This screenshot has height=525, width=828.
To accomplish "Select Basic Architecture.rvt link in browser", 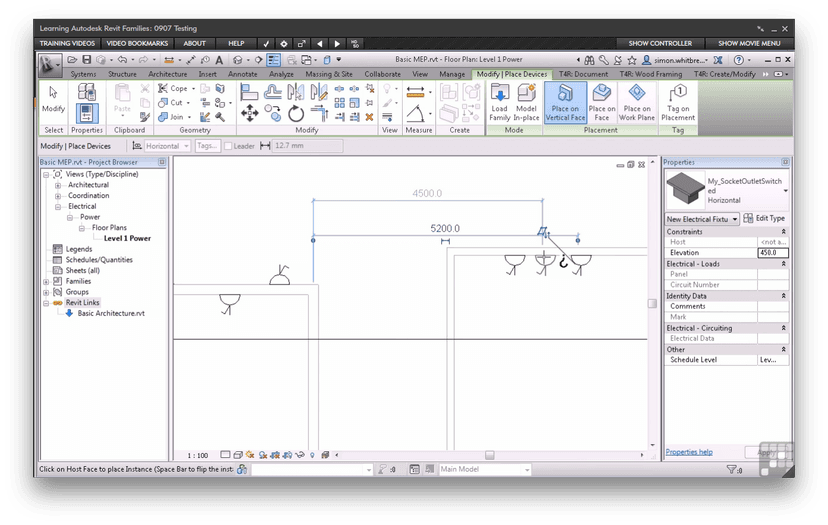I will click(111, 314).
